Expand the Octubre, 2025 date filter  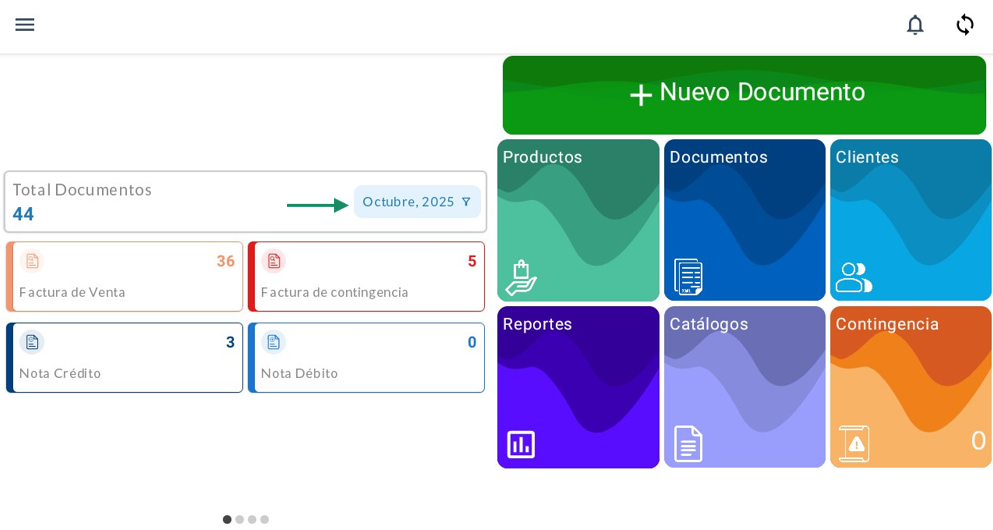click(416, 202)
